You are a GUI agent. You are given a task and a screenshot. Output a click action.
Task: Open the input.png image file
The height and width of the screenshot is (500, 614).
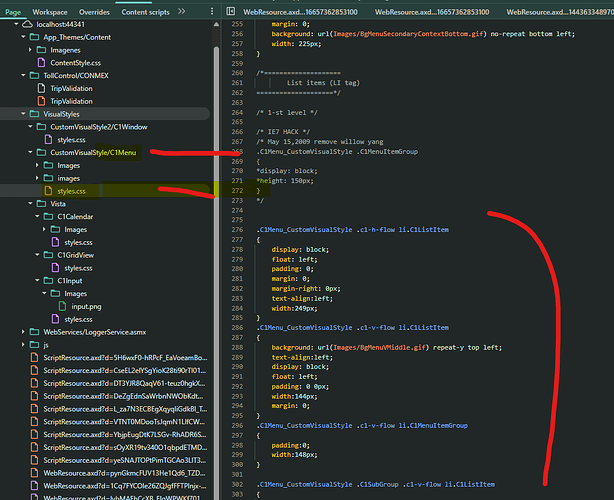click(x=86, y=306)
